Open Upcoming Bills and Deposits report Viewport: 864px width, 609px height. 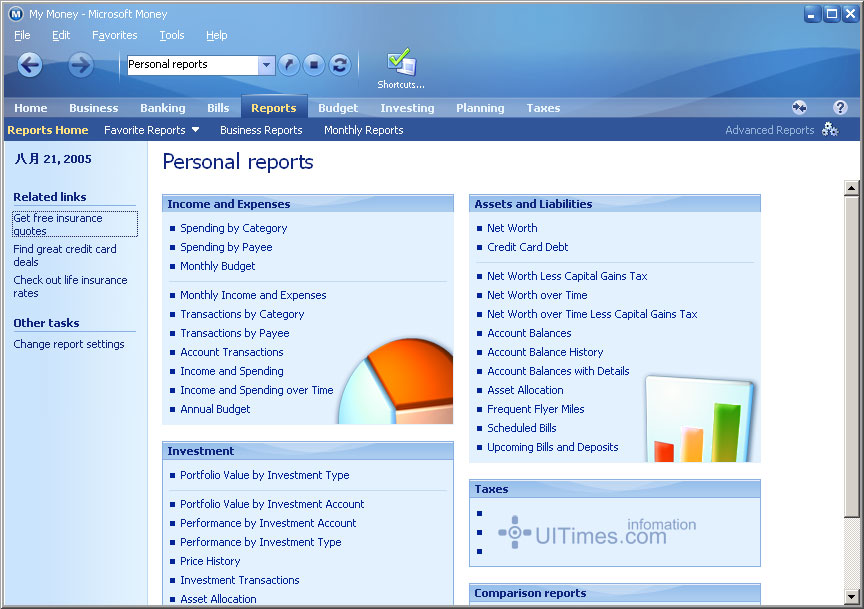[x=552, y=447]
